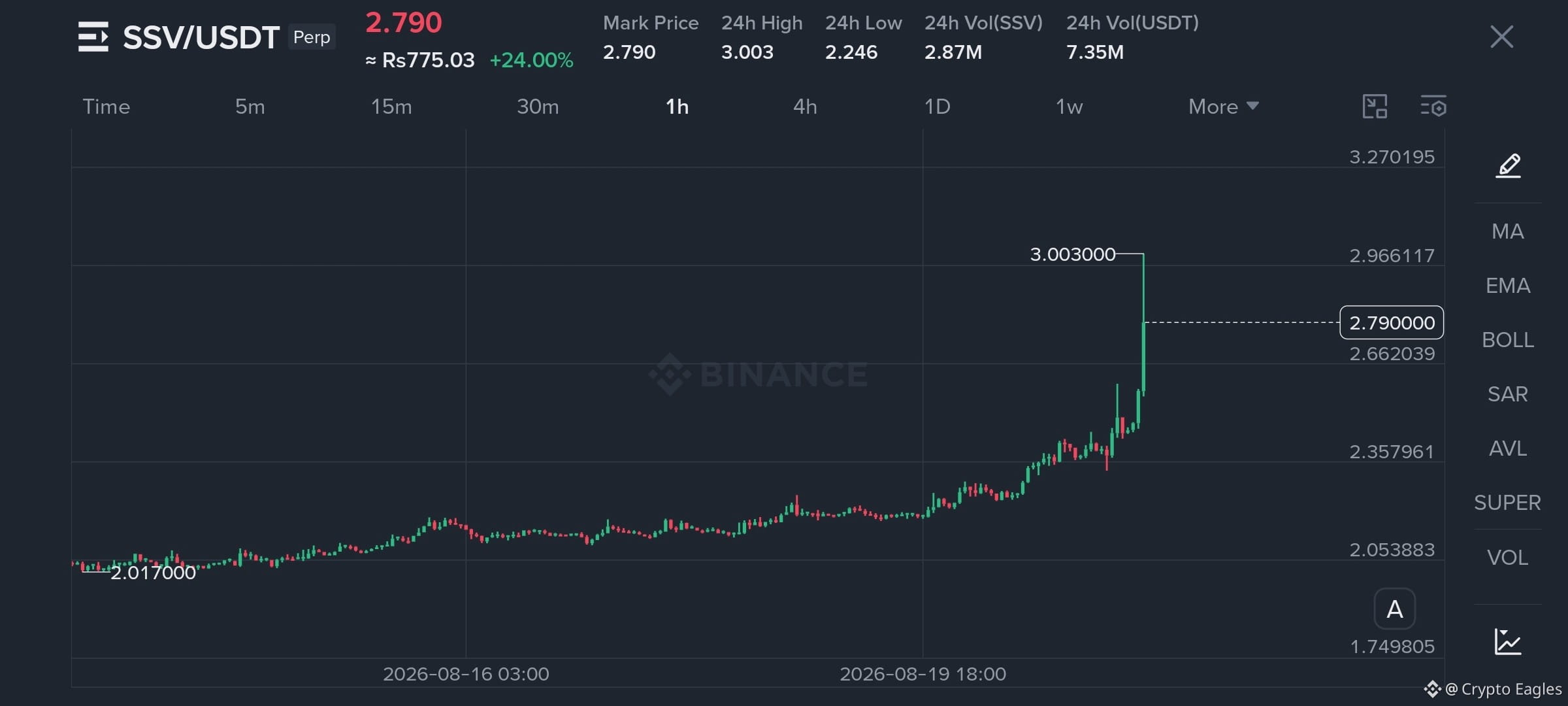Click the 24h Vol(USDT) value 7.35M
Screen dimensions: 1568x706
click(x=1095, y=52)
